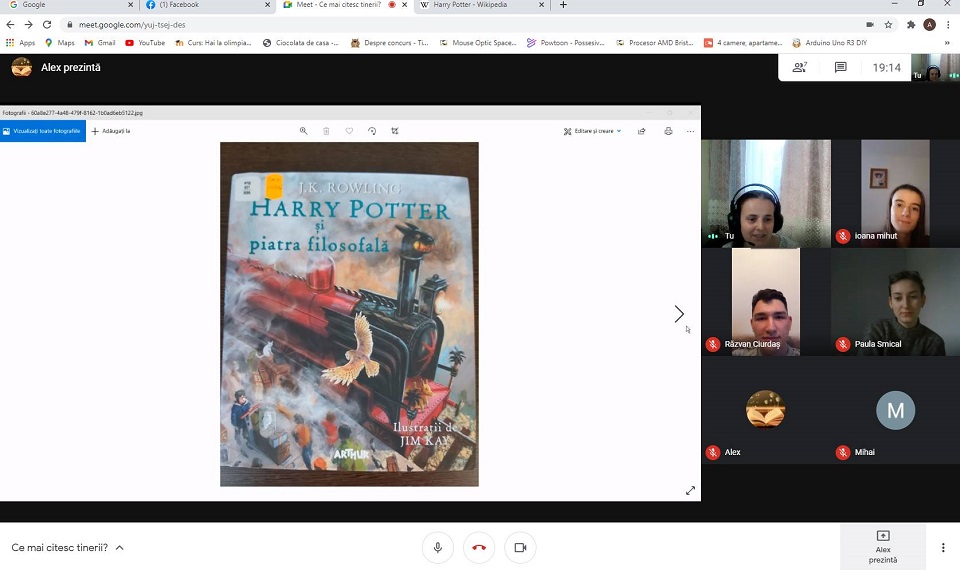Toggle the camera on or off

pyautogui.click(x=520, y=547)
